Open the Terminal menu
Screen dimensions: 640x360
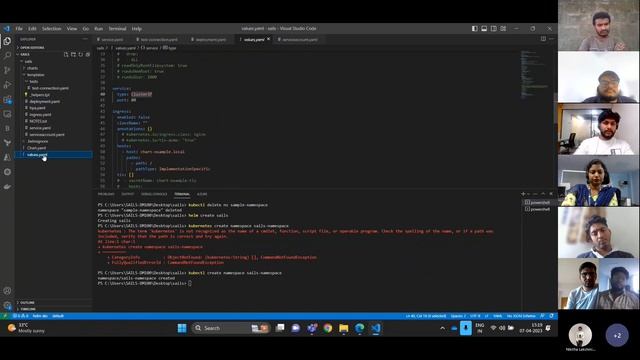pyautogui.click(x=117, y=29)
